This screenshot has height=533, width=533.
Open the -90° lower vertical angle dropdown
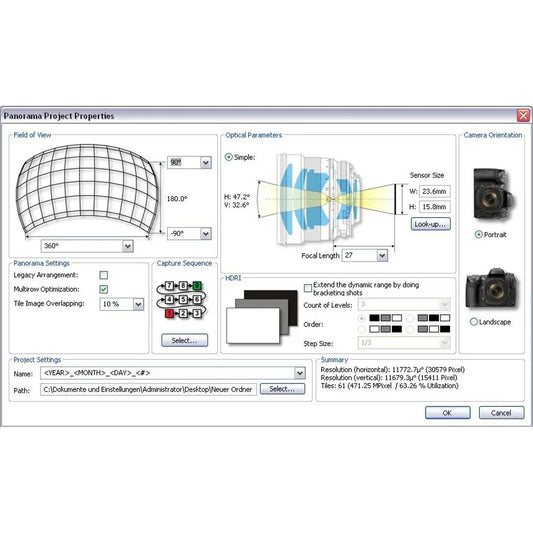206,234
